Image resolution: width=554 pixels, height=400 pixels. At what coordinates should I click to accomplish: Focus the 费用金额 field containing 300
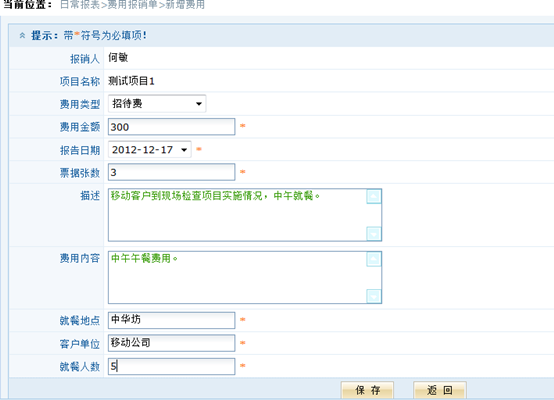click(171, 127)
